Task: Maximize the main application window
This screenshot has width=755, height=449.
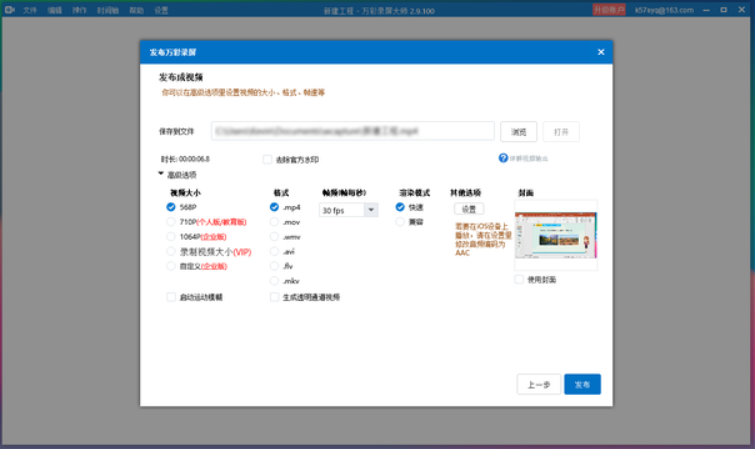Action: coord(724,10)
